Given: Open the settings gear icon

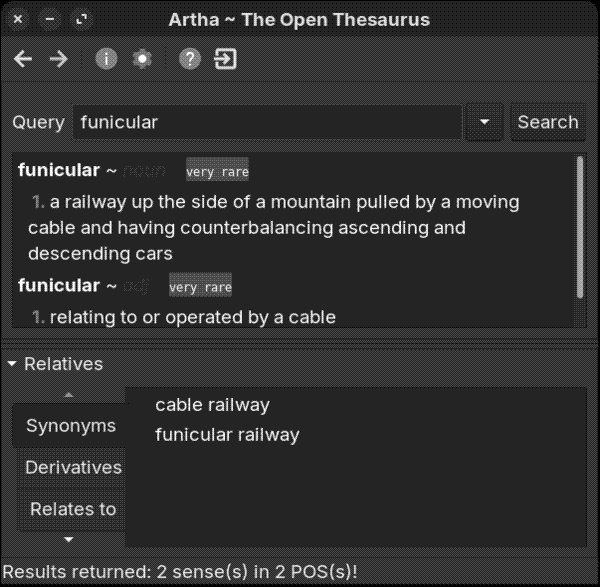Looking at the screenshot, I should [x=142, y=59].
